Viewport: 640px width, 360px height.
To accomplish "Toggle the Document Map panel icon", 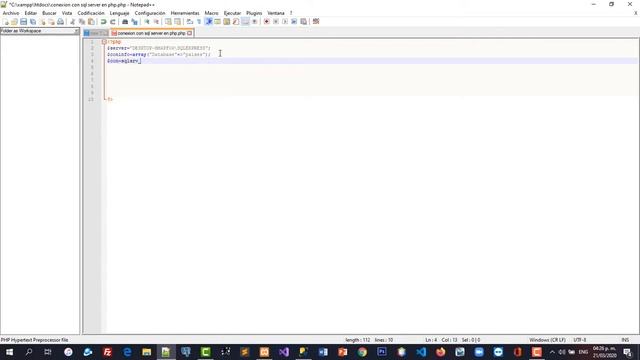I will [227, 22].
